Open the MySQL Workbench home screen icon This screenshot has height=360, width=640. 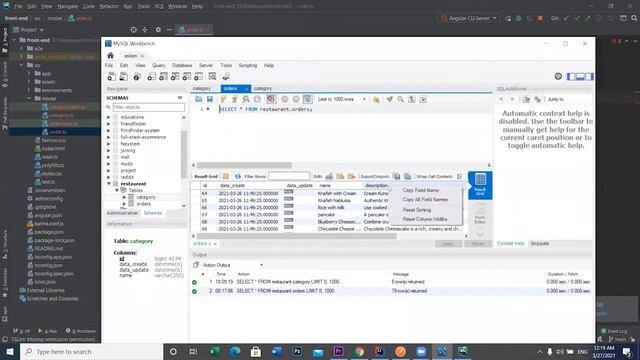click(110, 56)
